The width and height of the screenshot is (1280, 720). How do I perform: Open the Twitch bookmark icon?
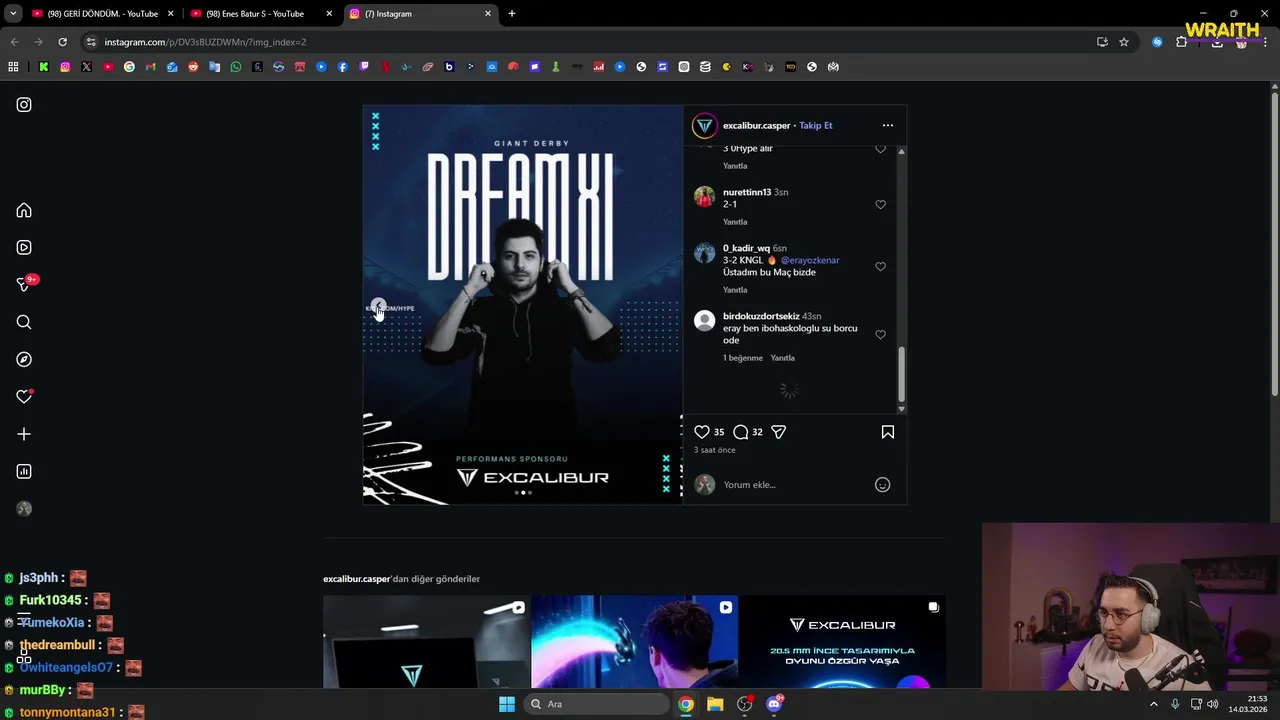(364, 67)
